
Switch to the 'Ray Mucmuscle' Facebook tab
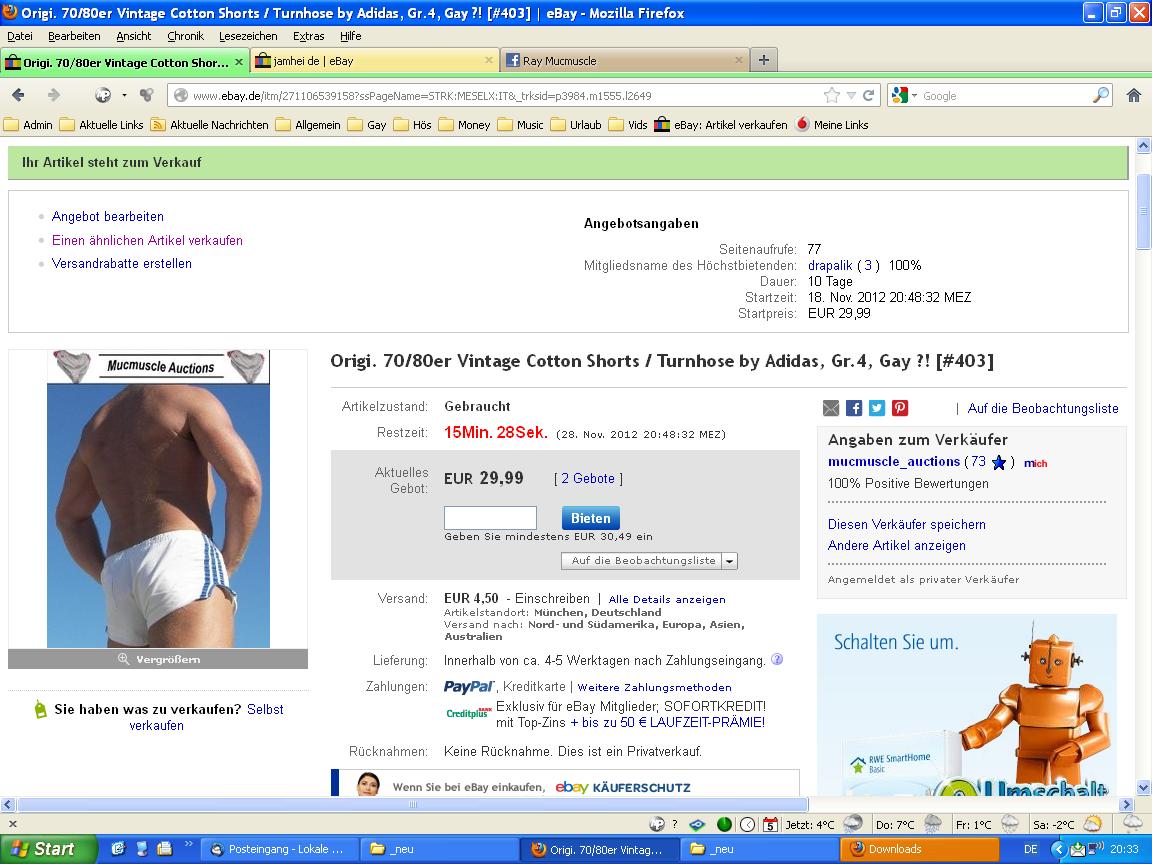tap(624, 61)
